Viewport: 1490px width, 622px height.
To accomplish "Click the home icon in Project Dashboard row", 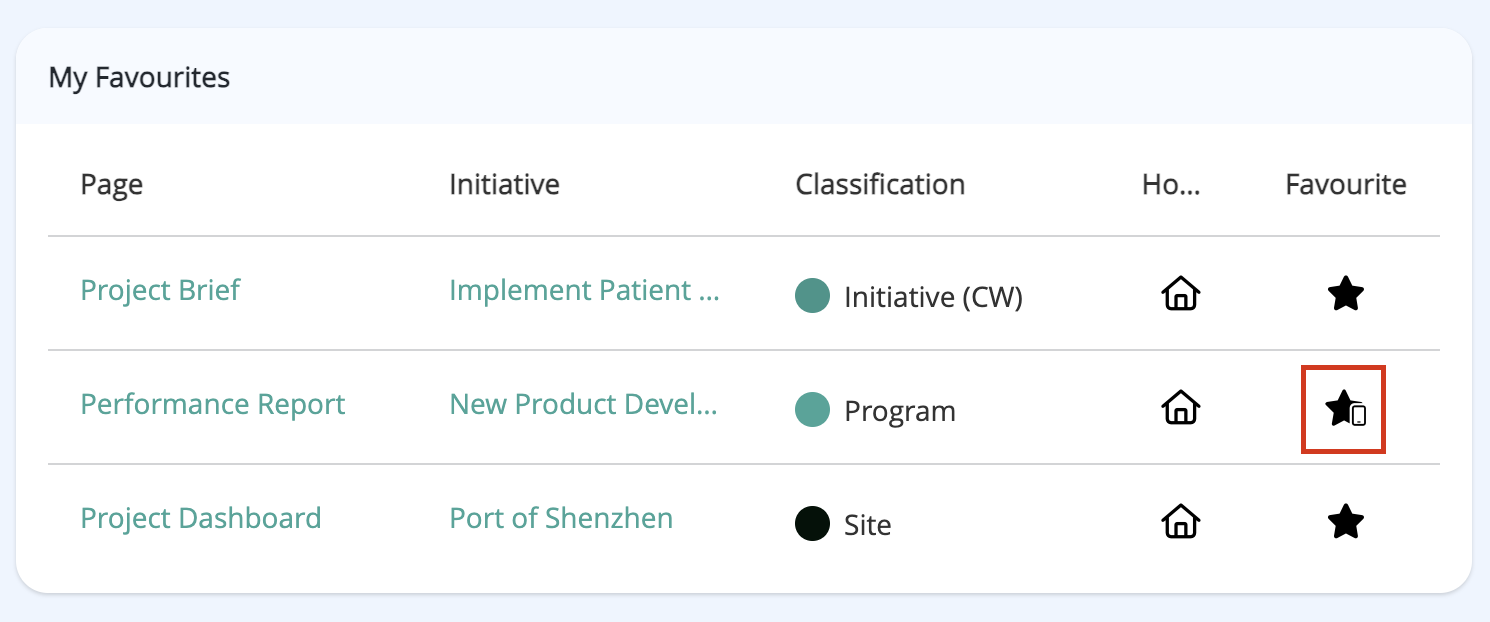I will (x=1180, y=521).
